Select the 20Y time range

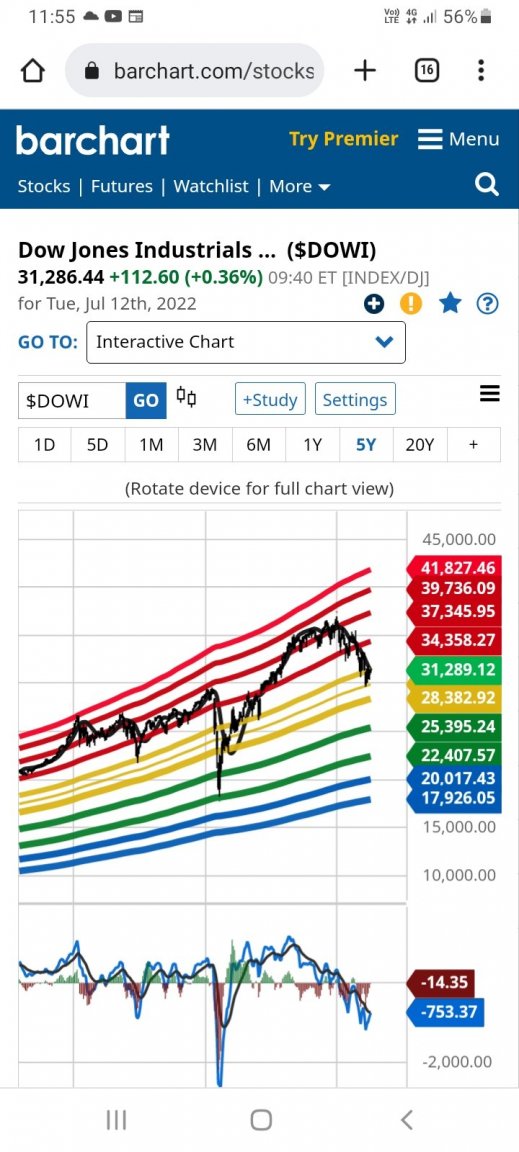pyautogui.click(x=420, y=444)
